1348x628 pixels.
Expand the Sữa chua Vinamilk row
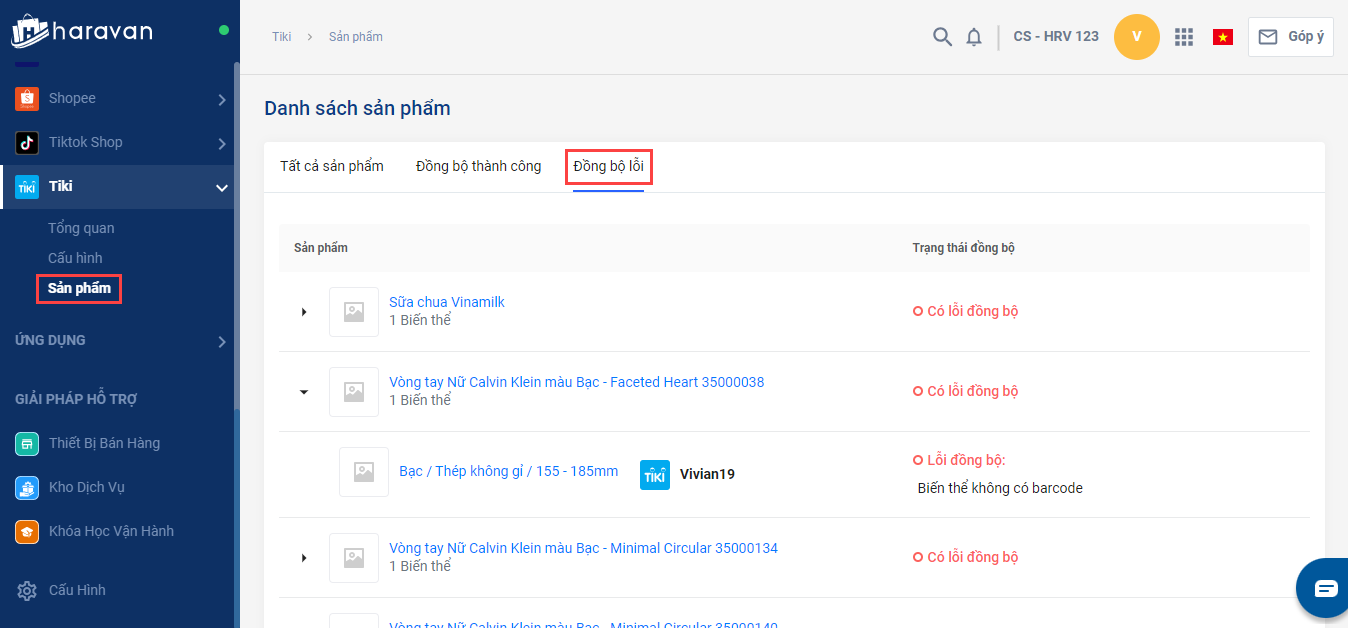[304, 312]
